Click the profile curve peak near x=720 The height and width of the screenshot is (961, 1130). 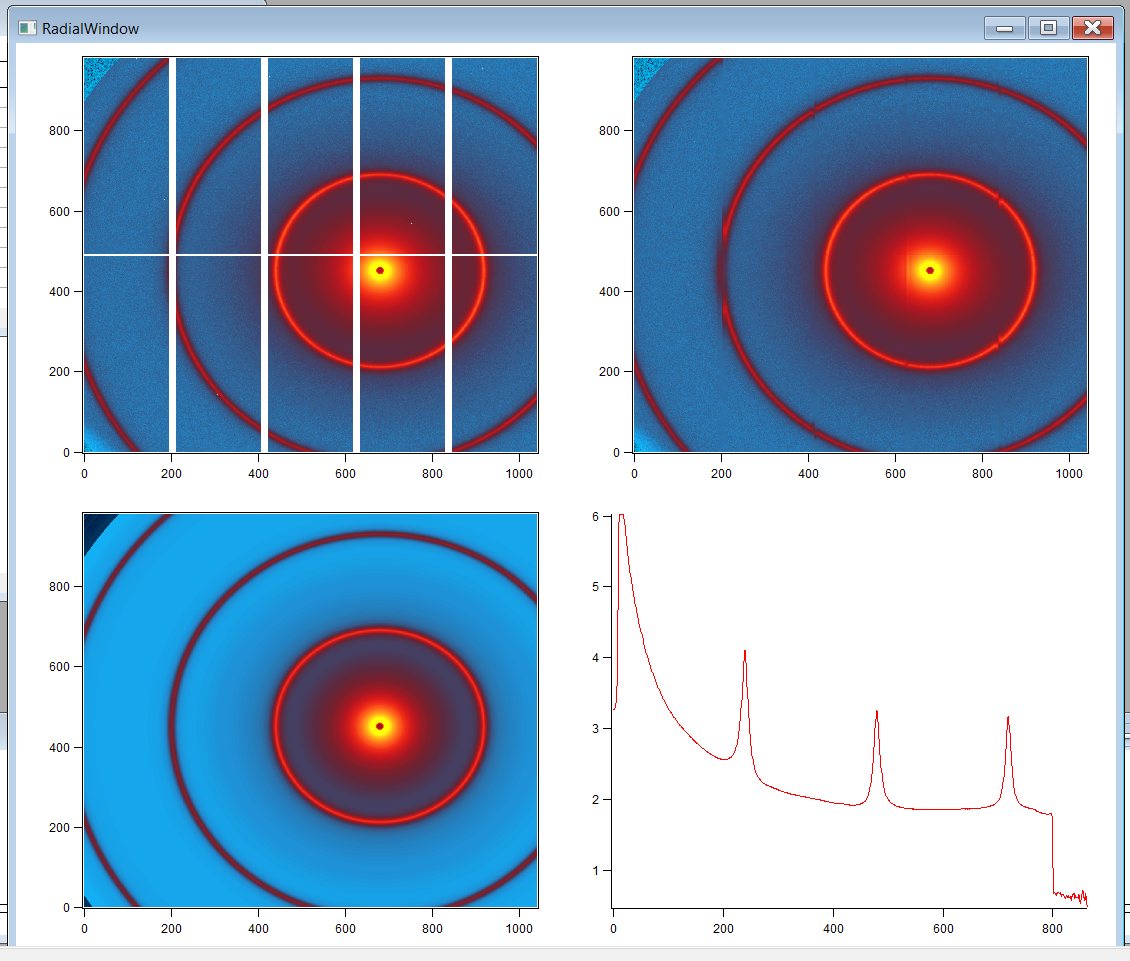point(1008,718)
